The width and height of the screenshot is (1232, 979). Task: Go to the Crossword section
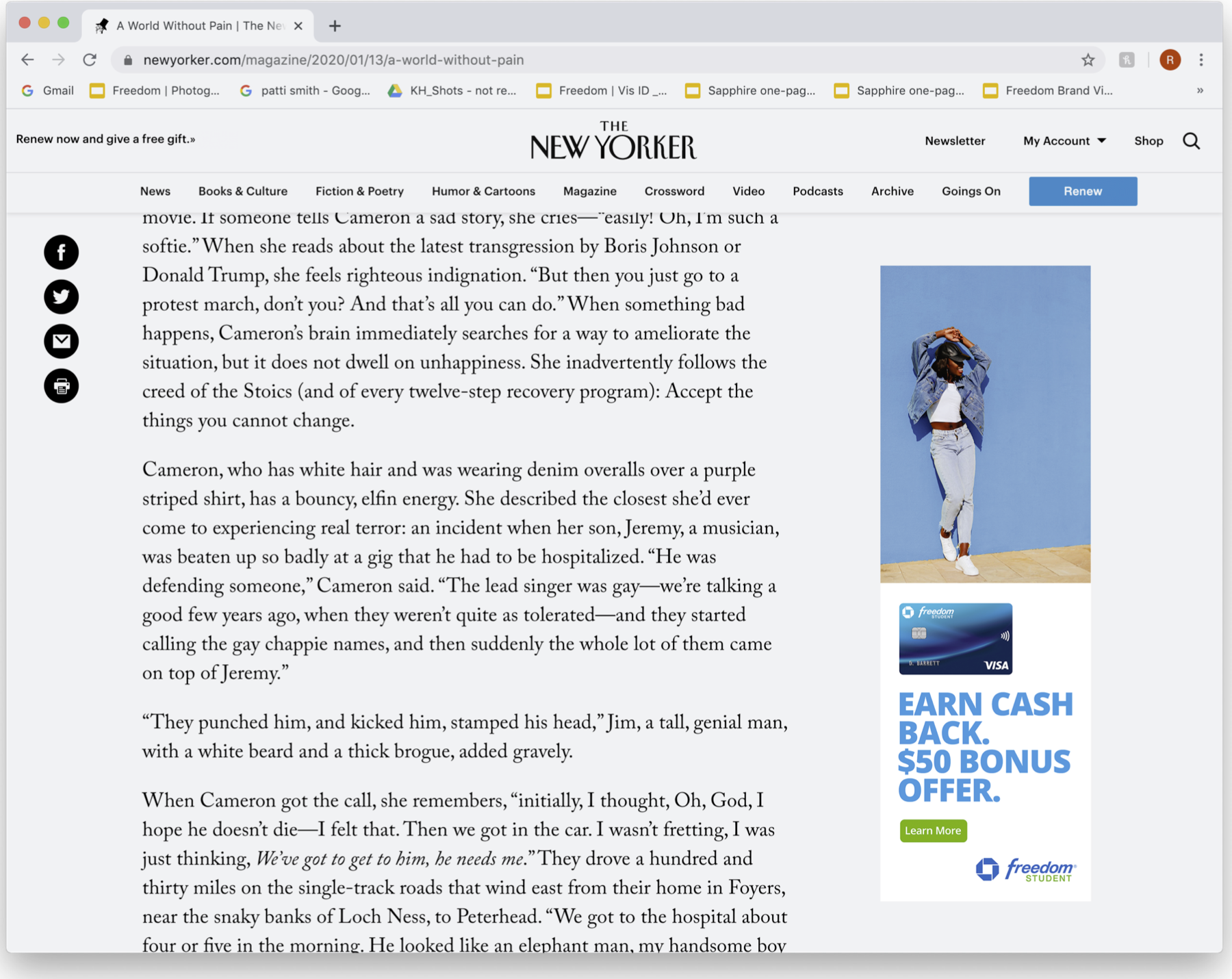tap(674, 192)
